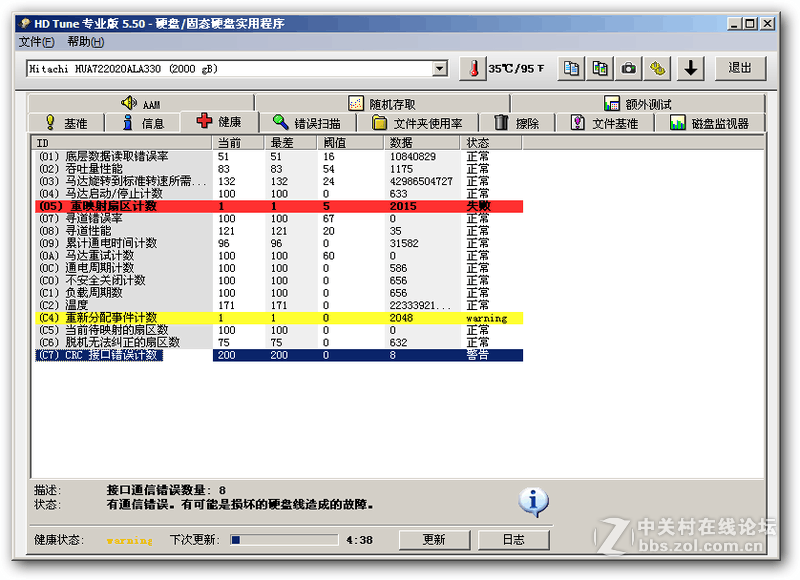The width and height of the screenshot is (800, 580).
Task: Switch to the AAM tab
Action: 141,104
